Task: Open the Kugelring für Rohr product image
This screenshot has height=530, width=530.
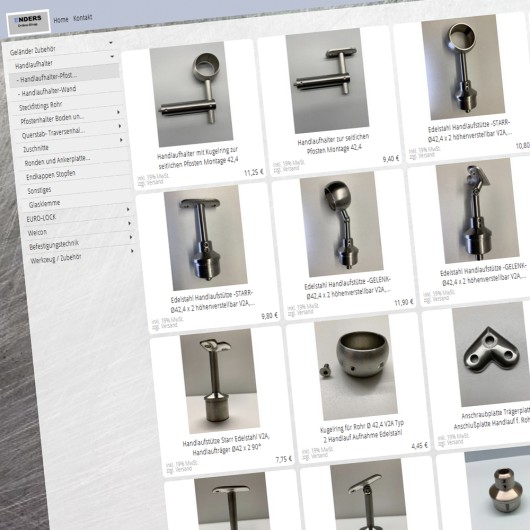Action: pyautogui.click(x=356, y=368)
